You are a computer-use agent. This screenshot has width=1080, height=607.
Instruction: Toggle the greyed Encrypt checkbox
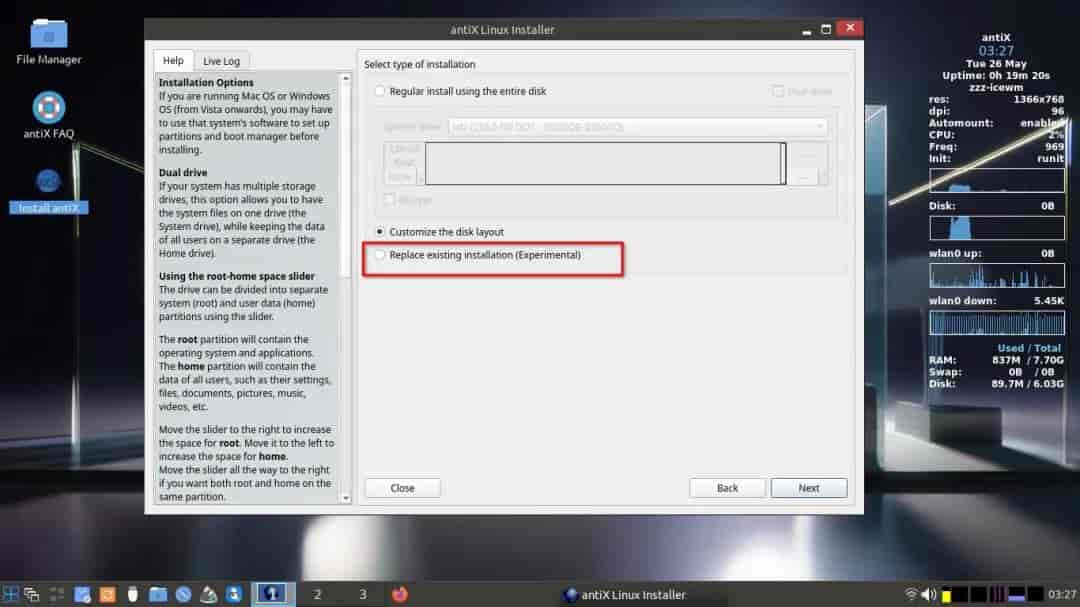tap(389, 200)
